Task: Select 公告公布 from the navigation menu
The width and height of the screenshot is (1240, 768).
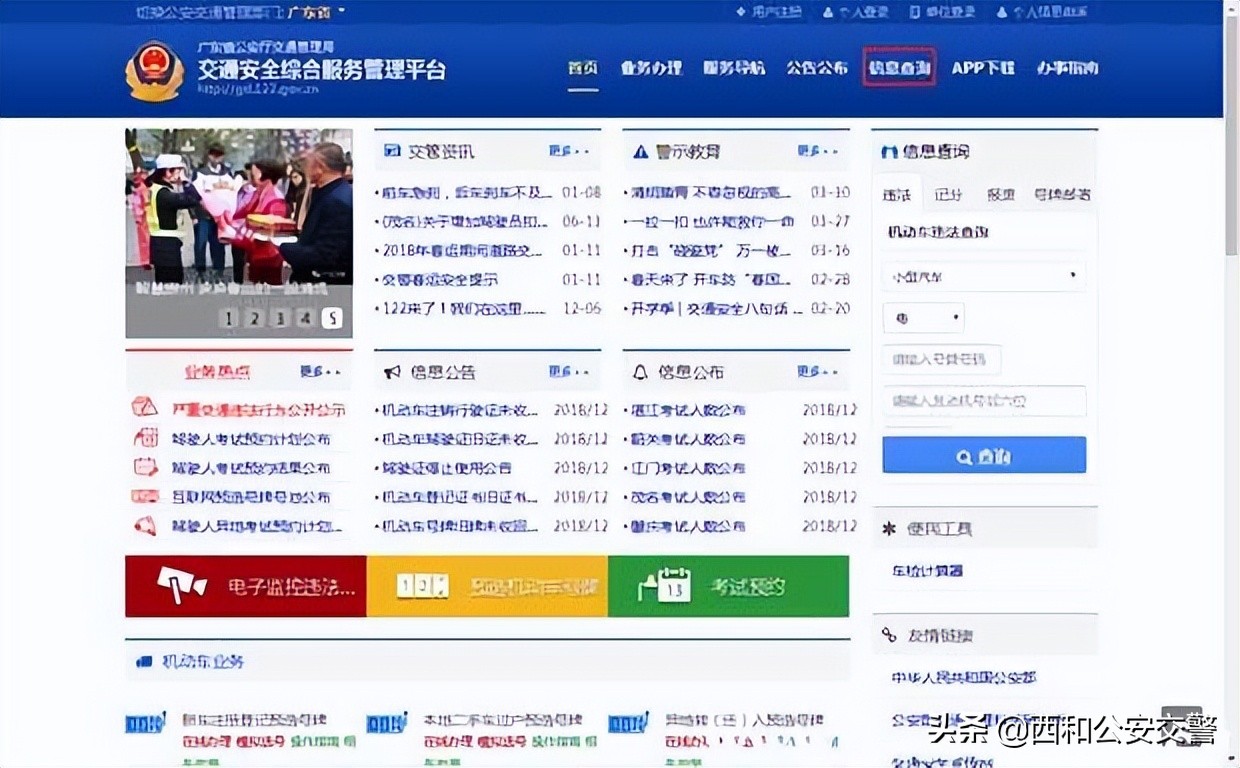Action: 815,68
